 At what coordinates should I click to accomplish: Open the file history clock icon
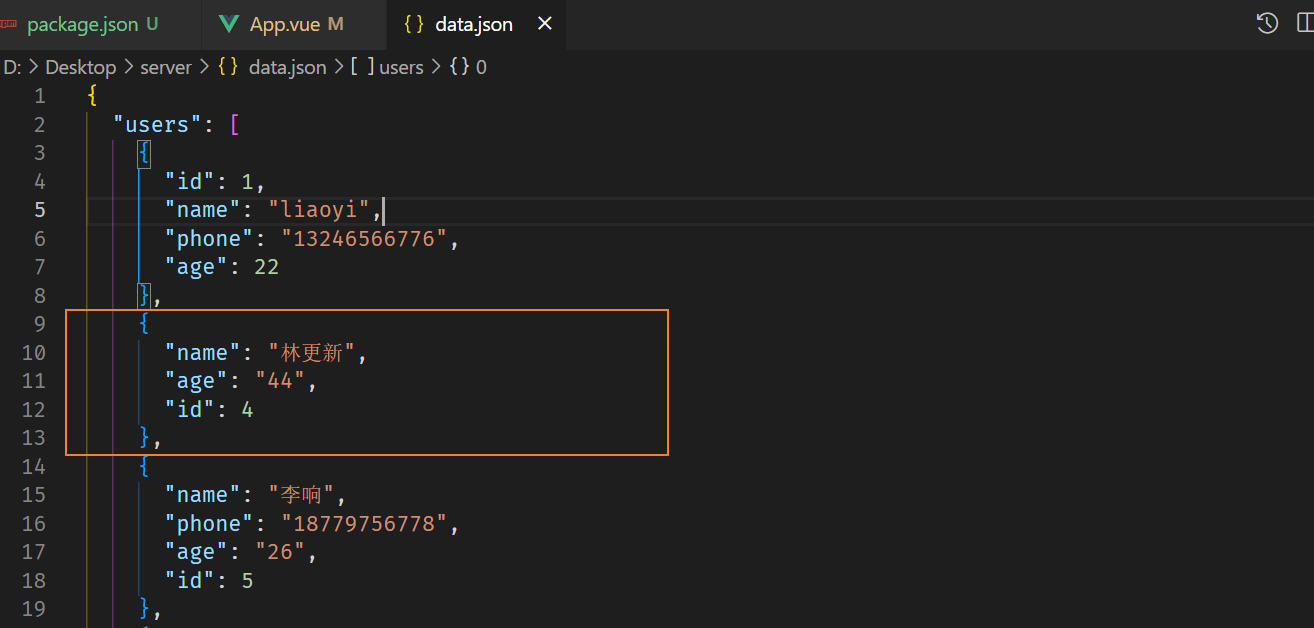[1267, 24]
